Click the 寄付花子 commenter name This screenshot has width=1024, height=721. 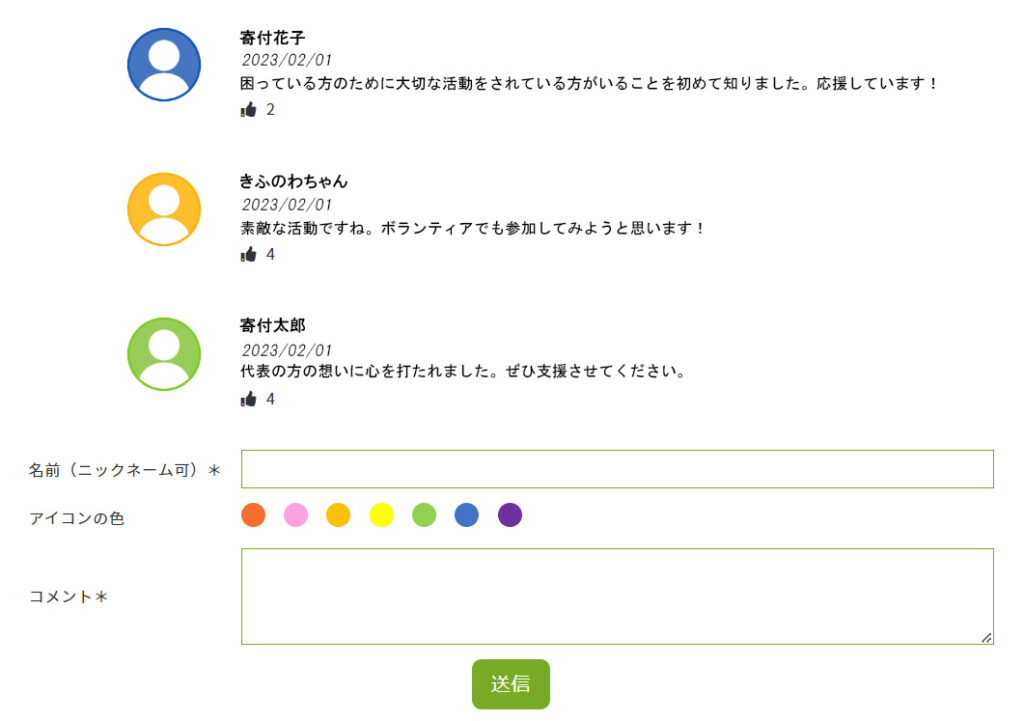pos(272,38)
